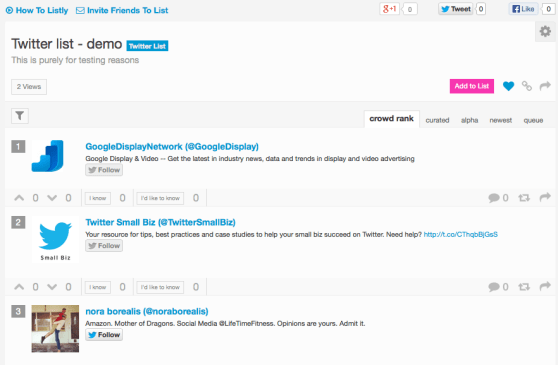Screen dimensions: 558x365
Task: Upvote the GoogleDisplayNetwork item
Action: (19, 198)
